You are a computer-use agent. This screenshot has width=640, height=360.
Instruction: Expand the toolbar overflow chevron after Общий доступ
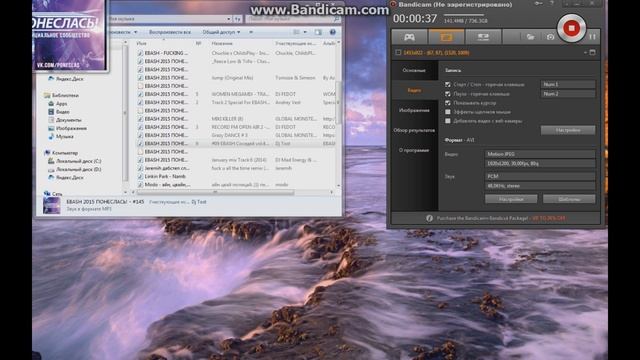point(251,32)
